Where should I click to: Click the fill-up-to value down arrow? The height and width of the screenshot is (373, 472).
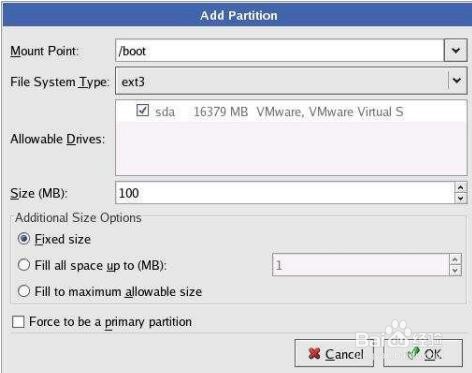(x=455, y=270)
